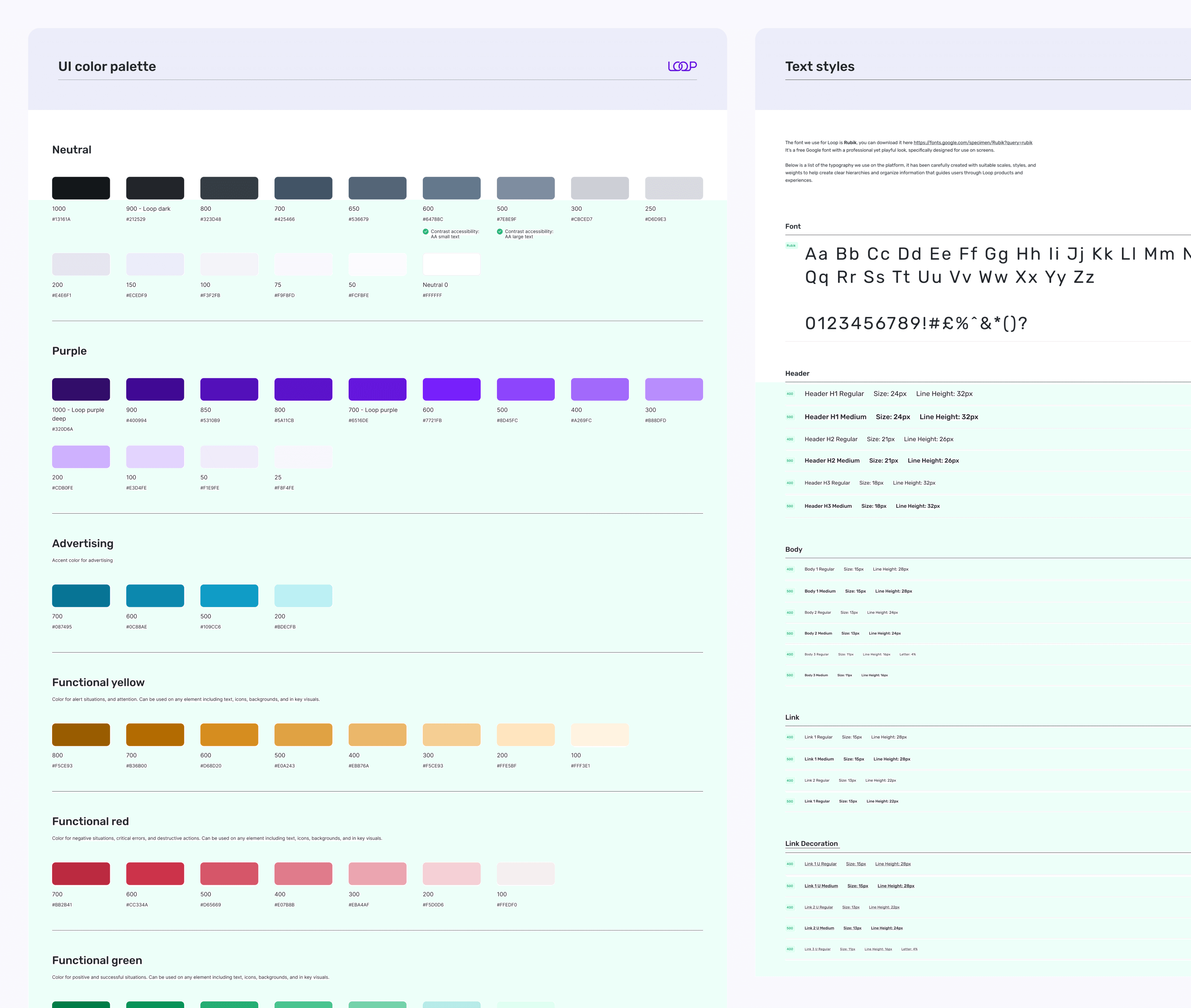Click the 400 badge beside Header H1 Regular
The image size is (1191, 1008).
coord(790,394)
